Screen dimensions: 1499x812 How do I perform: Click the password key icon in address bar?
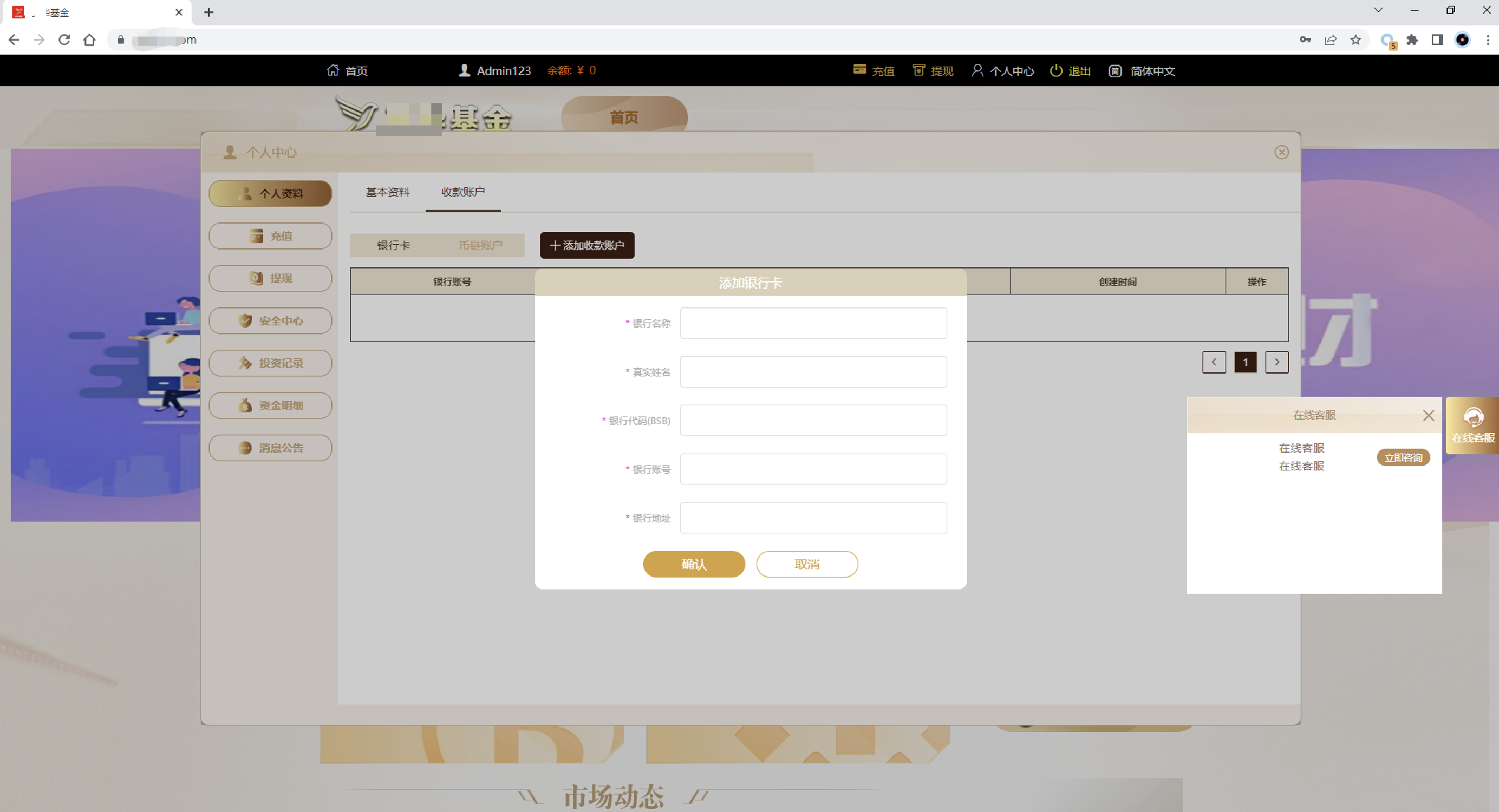[1305, 40]
